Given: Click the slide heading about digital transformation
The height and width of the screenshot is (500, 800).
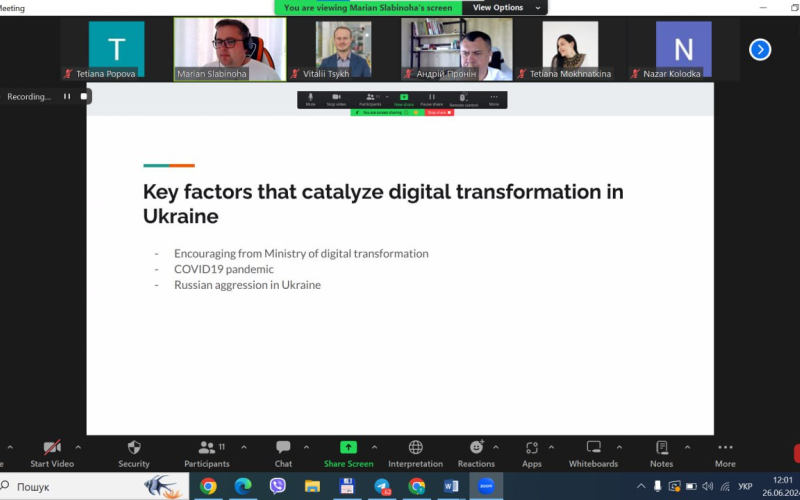Looking at the screenshot, I should point(383,204).
